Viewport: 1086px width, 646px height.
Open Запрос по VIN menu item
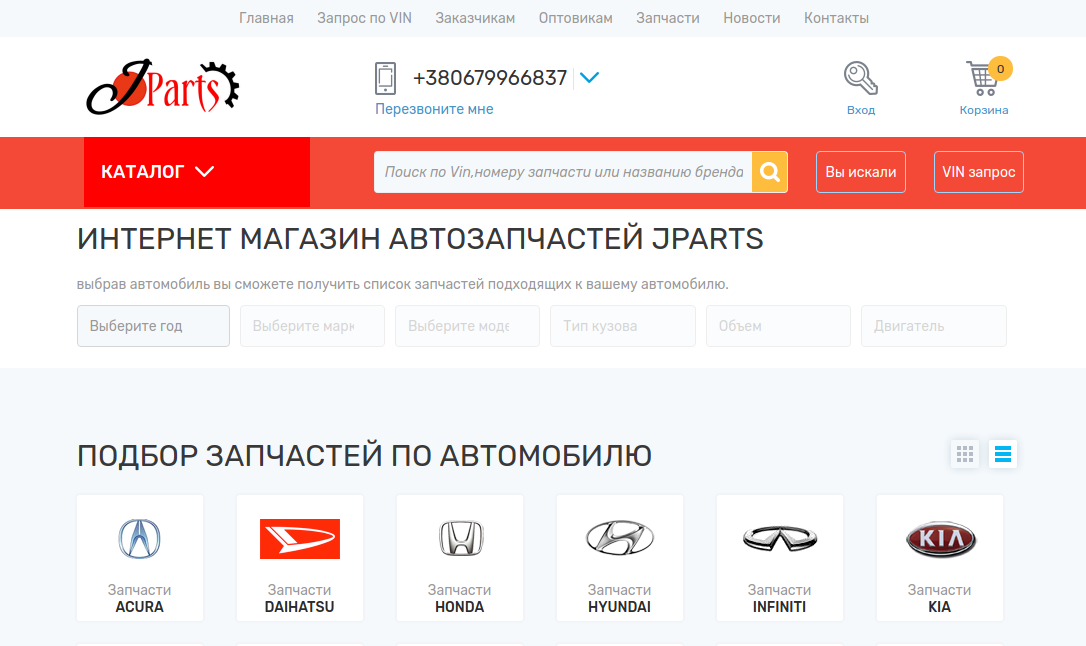pyautogui.click(x=364, y=18)
